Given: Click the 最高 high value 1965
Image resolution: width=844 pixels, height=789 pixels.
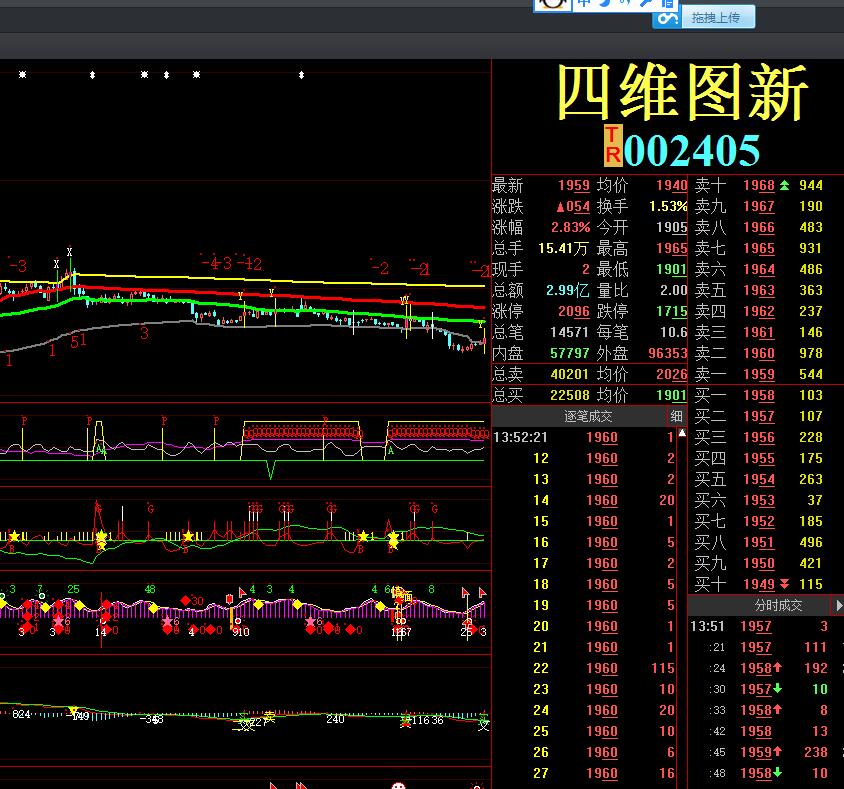Looking at the screenshot, I should tap(672, 249).
